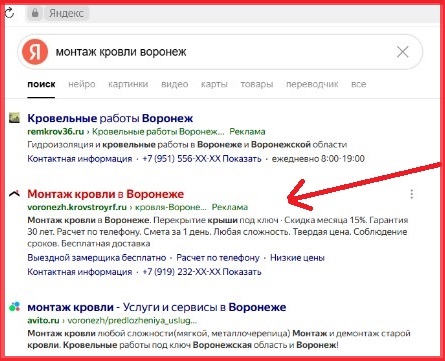The height and width of the screenshot is (361, 445).
Task: Open the все tab
Action: 358,84
